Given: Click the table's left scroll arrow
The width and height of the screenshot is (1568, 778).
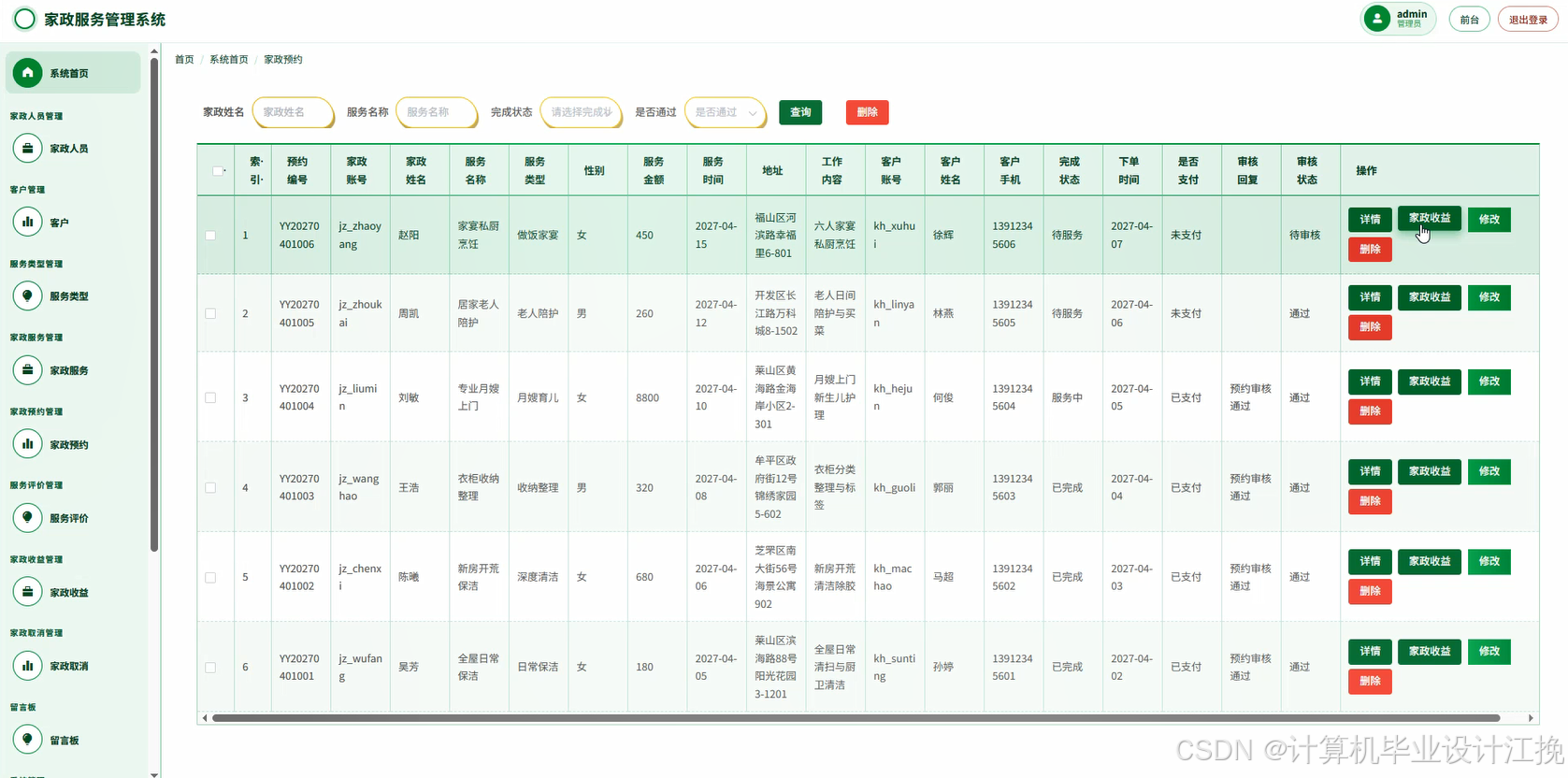Looking at the screenshot, I should (x=205, y=718).
